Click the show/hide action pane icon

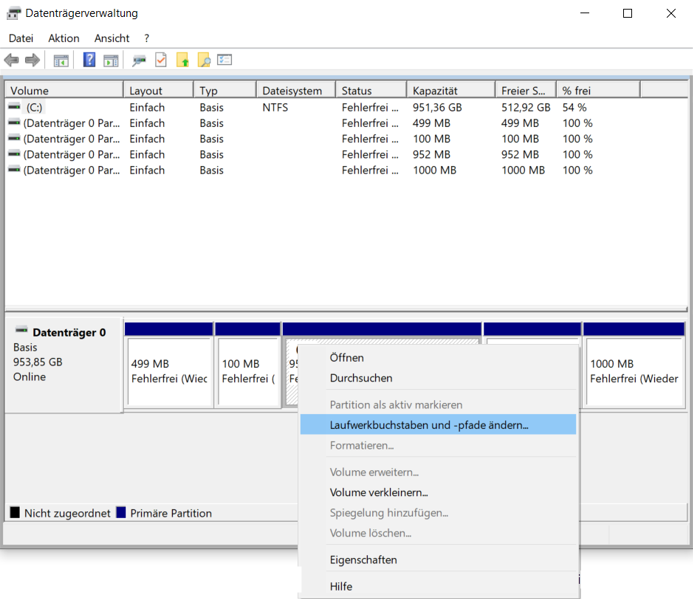tap(110, 60)
